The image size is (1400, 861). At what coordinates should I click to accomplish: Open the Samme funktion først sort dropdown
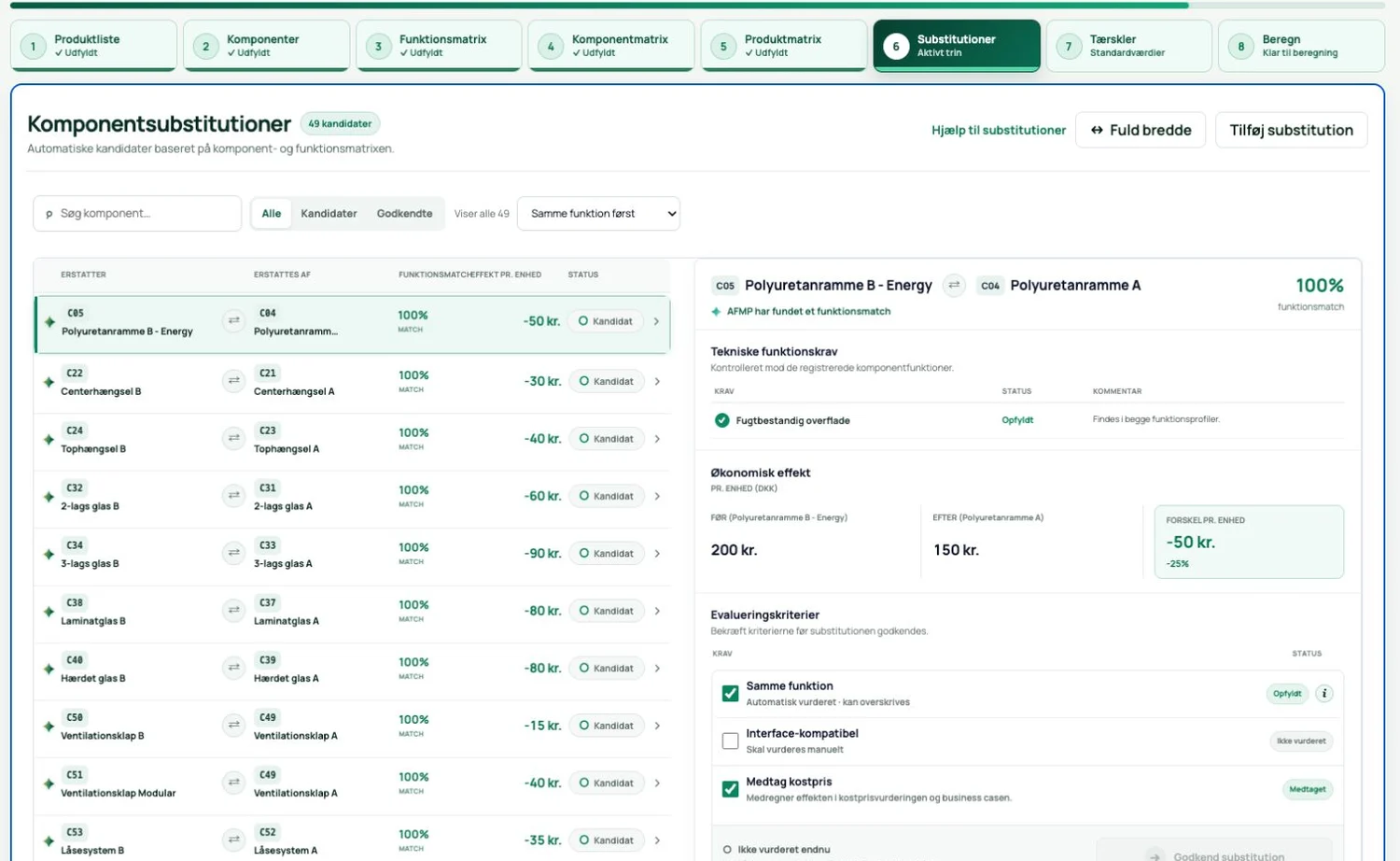click(598, 213)
